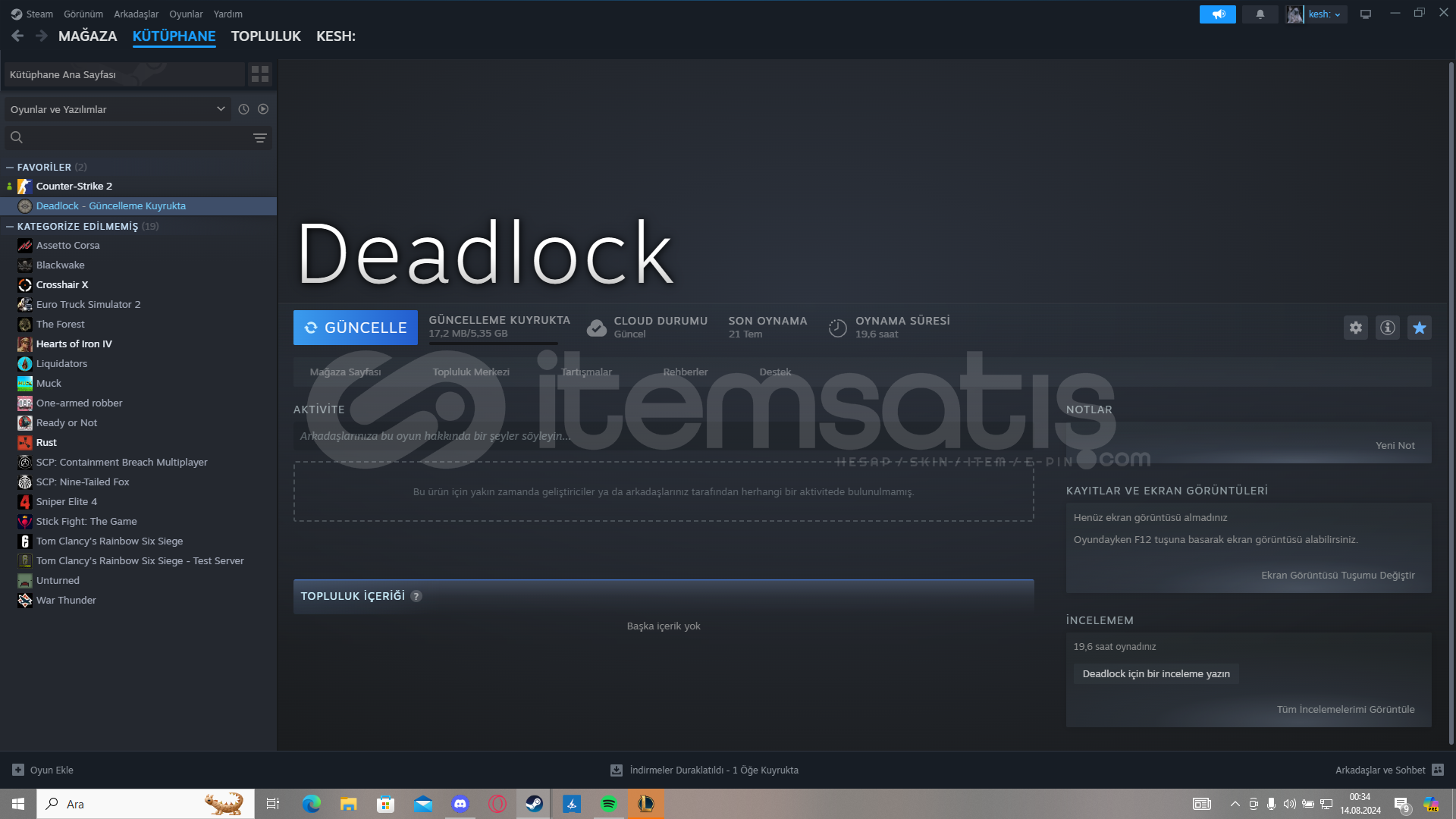Screen dimensions: 1456x819
Task: Switch to Big Picture mode icon
Action: pos(1366,14)
